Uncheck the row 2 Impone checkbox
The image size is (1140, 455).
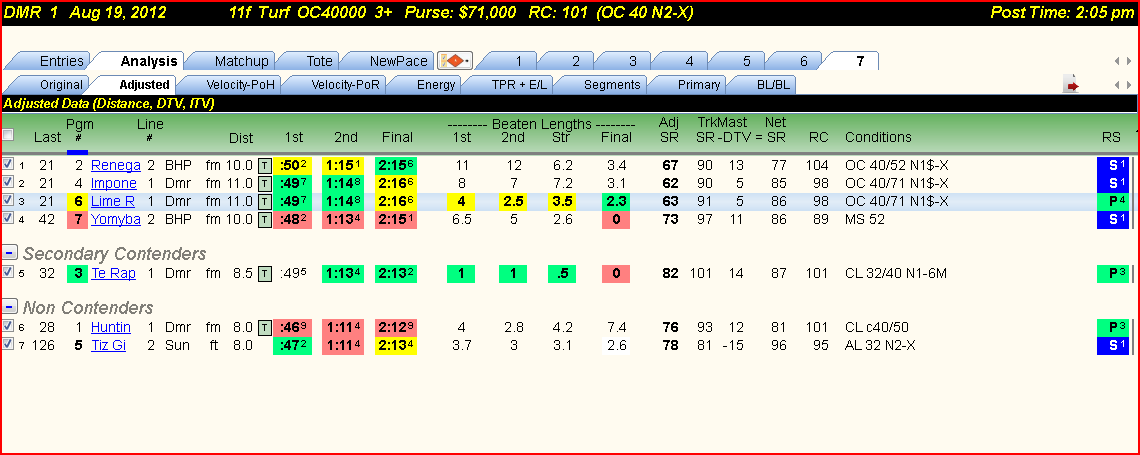(x=8, y=182)
